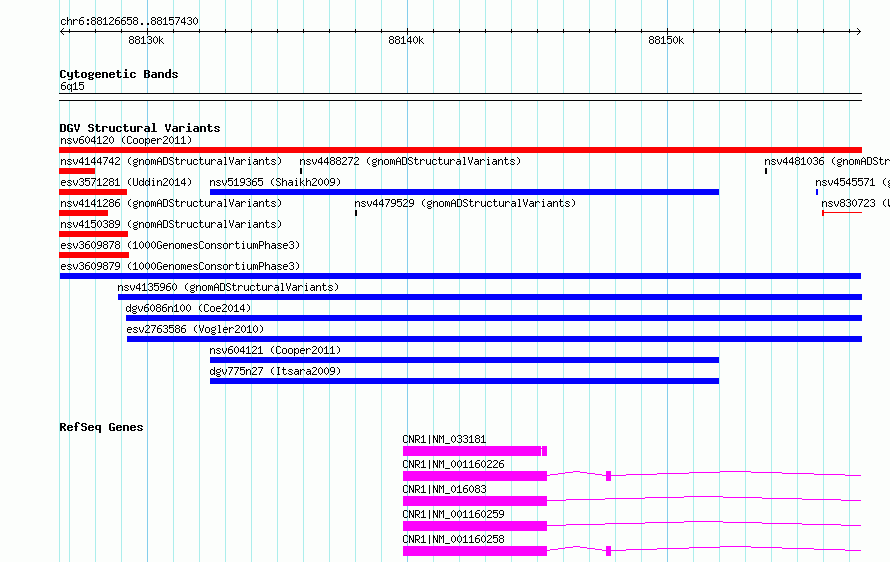Viewport: 890px width, 562px height.
Task: Select the Cytogenetic Bands track title
Action: coord(119,74)
